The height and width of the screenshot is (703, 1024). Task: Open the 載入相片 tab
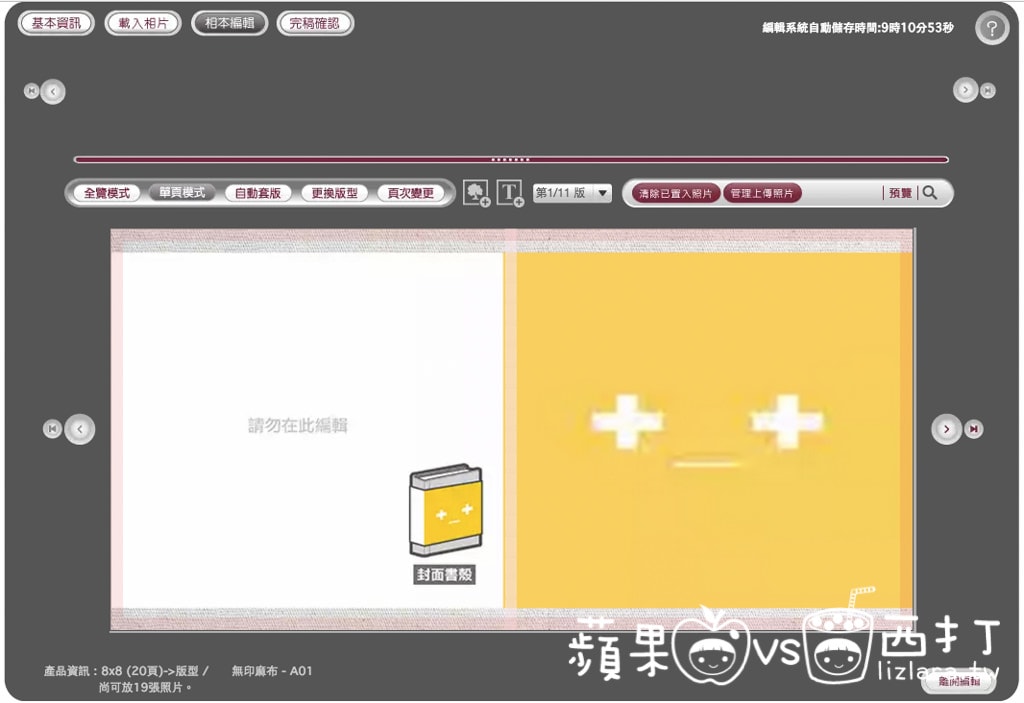click(143, 23)
